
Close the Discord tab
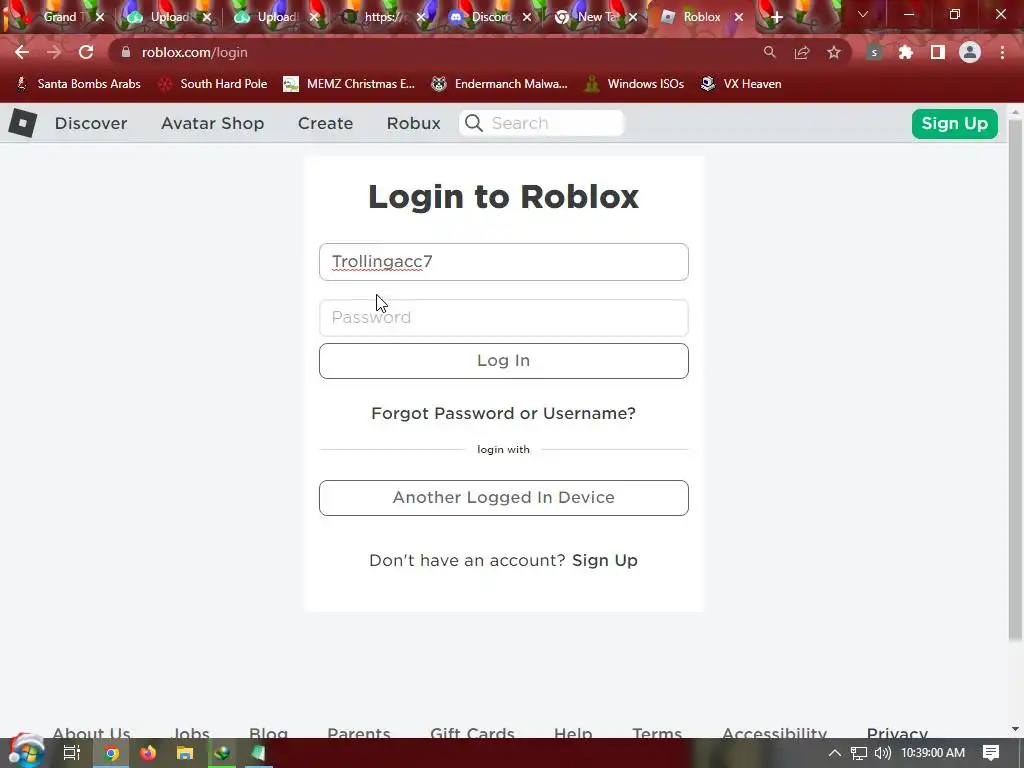pyautogui.click(x=527, y=17)
